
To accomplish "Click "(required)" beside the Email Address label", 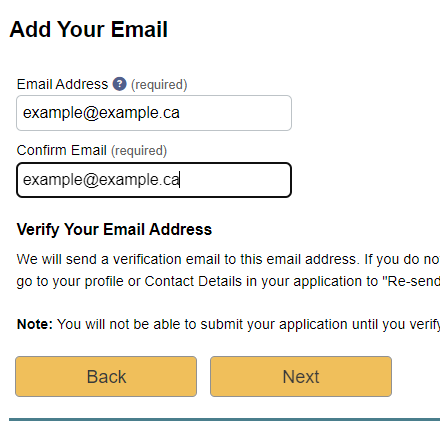I will click(x=159, y=85).
